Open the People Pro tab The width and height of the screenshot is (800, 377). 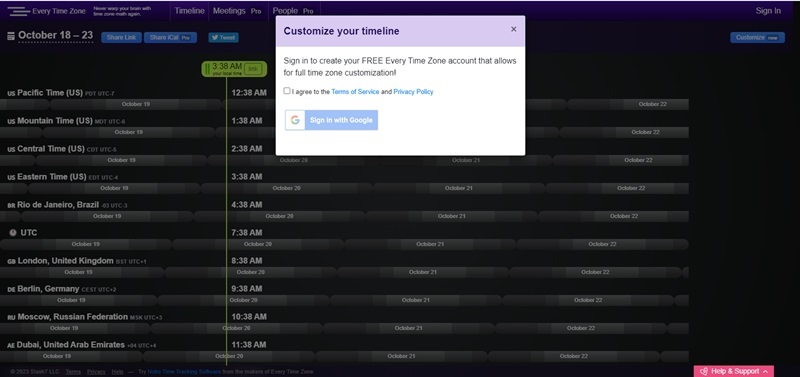pyautogui.click(x=293, y=11)
